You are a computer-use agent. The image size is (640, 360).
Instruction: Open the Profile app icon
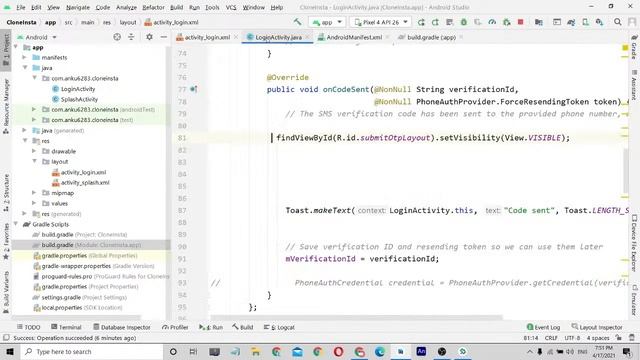[492, 22]
